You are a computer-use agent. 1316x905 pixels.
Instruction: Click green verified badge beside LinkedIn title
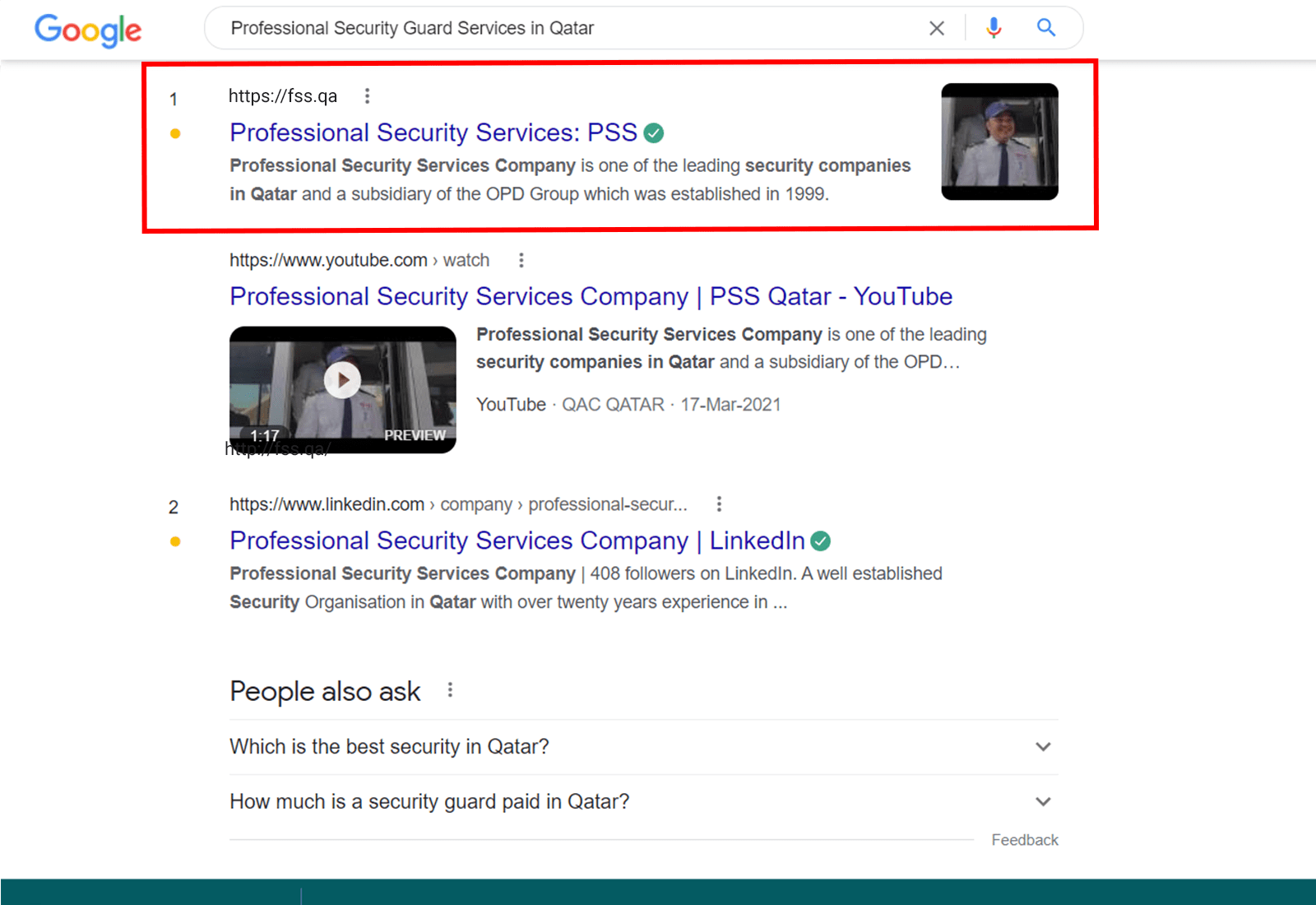pos(820,541)
